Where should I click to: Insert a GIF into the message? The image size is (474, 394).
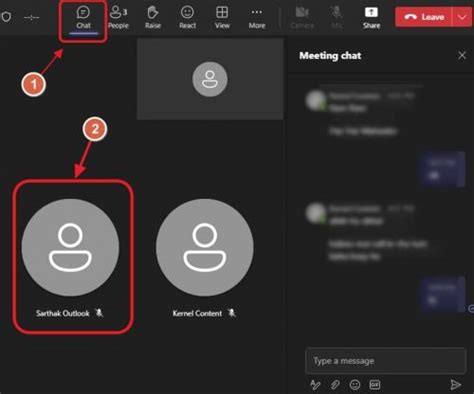pos(375,385)
